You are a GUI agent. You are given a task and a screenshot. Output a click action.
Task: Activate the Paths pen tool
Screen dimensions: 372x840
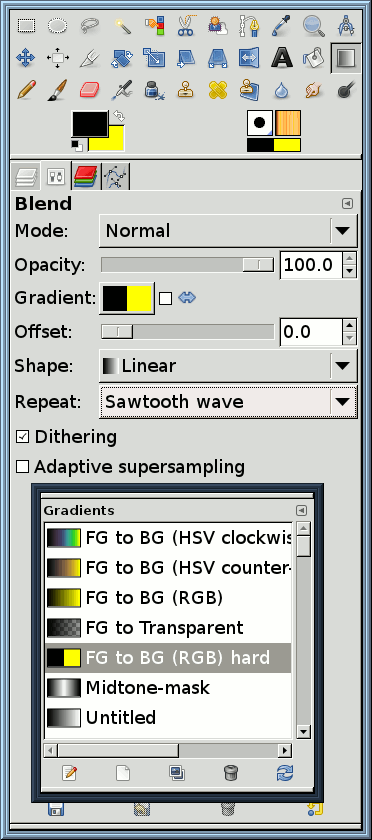point(249,25)
